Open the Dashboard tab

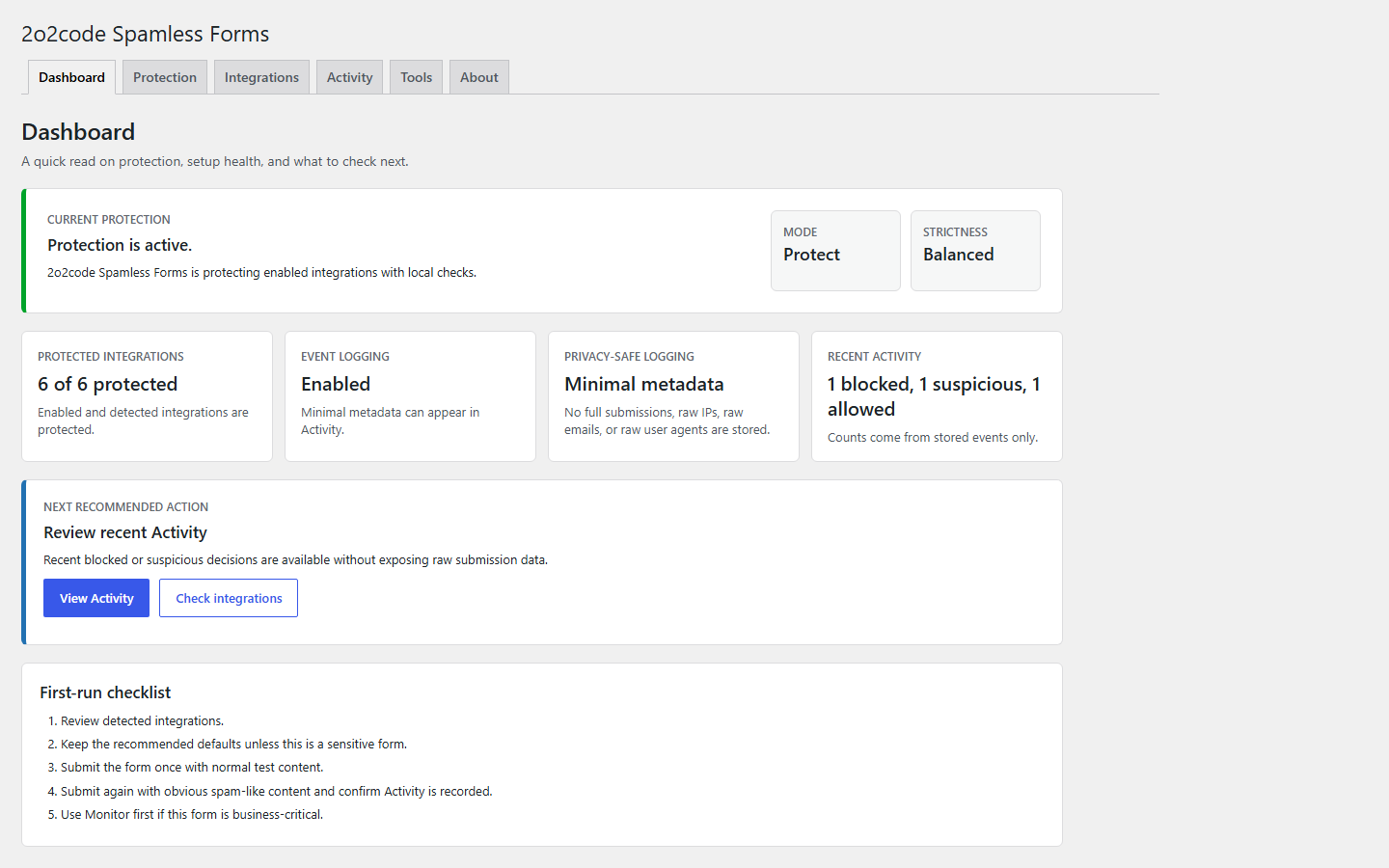[71, 77]
